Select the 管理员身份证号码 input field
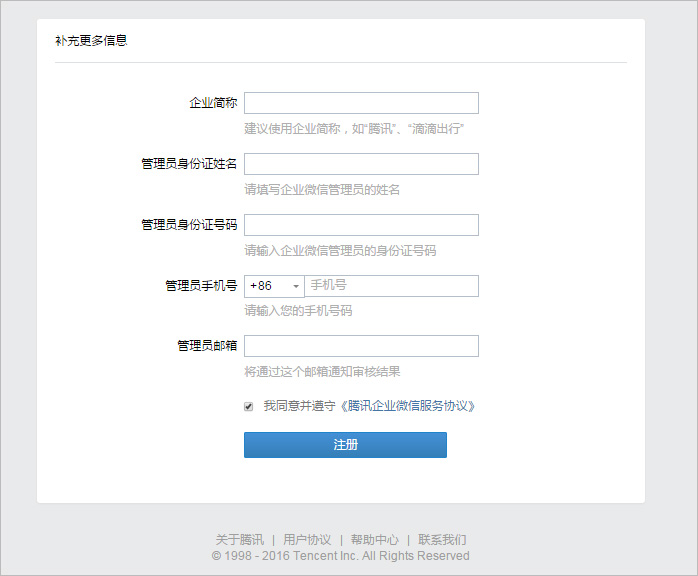Image resolution: width=698 pixels, height=576 pixels. (361, 225)
